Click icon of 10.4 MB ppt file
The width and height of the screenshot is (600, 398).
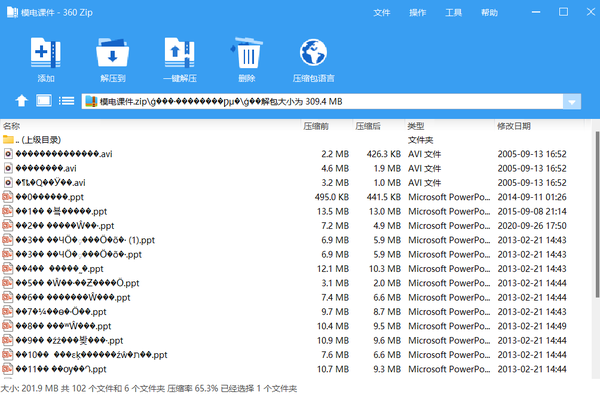tap(8, 326)
